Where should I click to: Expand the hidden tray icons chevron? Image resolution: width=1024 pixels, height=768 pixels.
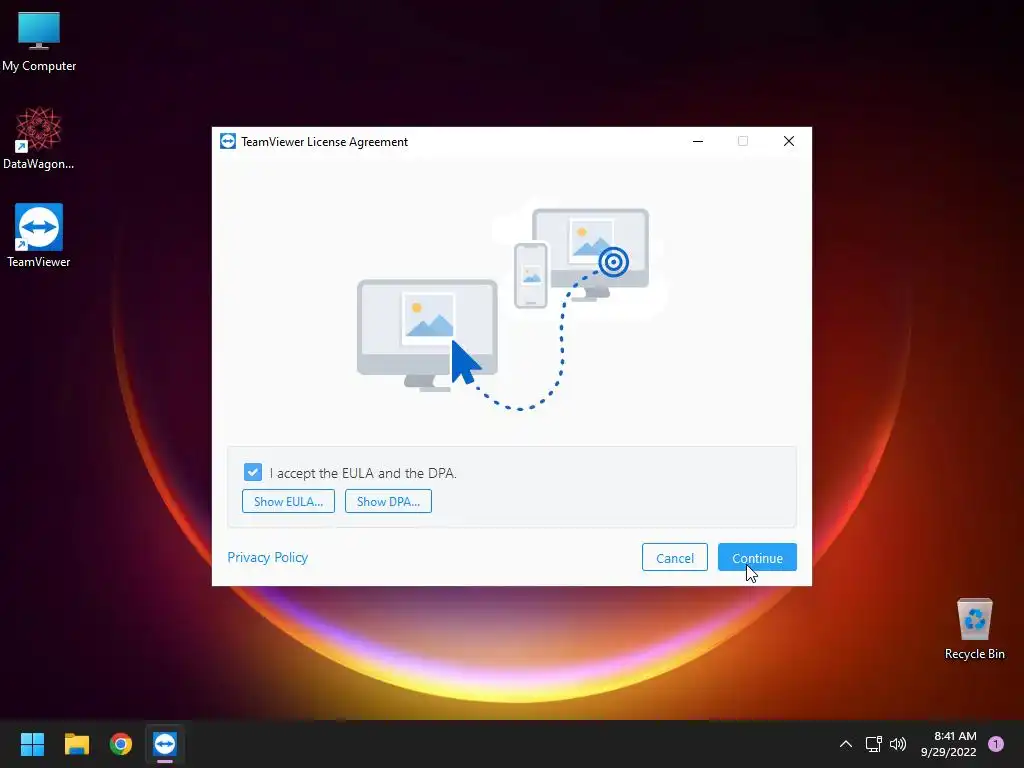(x=846, y=744)
